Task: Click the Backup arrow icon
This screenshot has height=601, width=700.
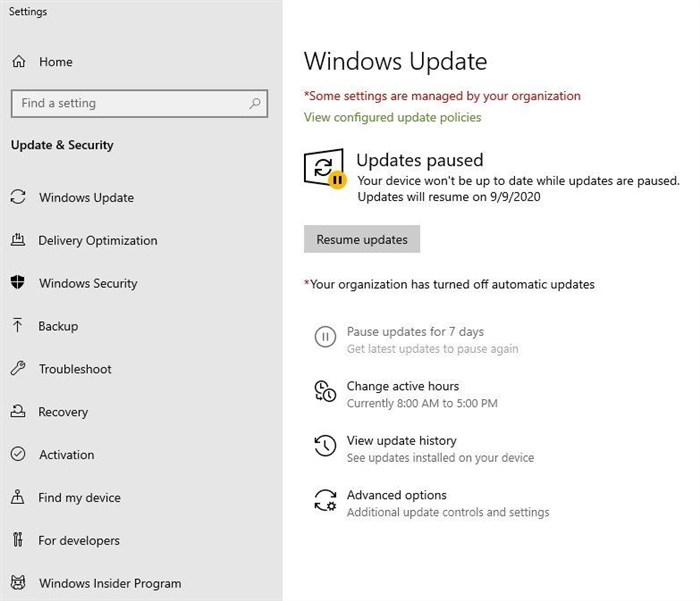Action: click(17, 325)
